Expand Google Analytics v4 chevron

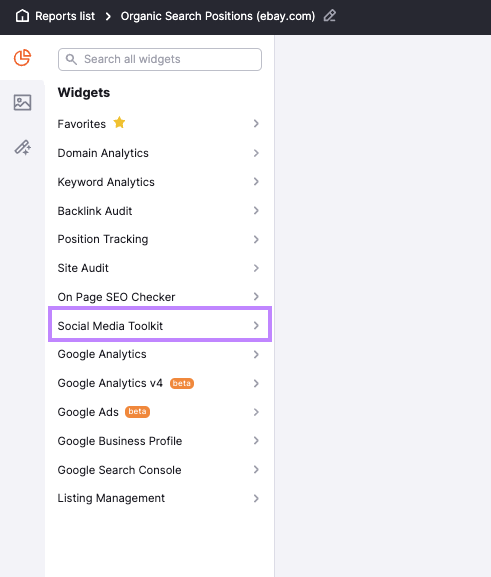tap(256, 383)
